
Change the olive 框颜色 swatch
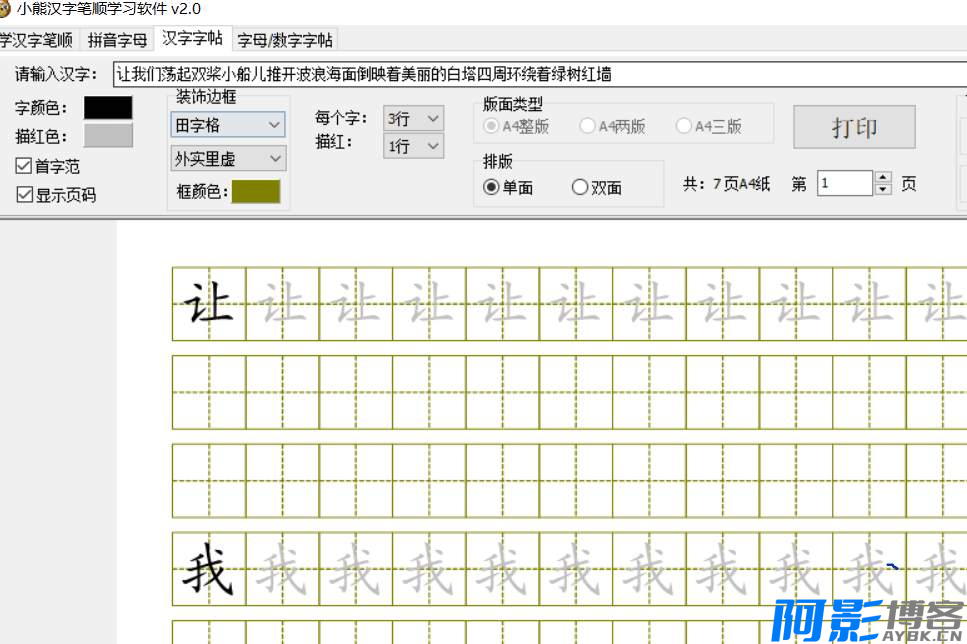[256, 191]
